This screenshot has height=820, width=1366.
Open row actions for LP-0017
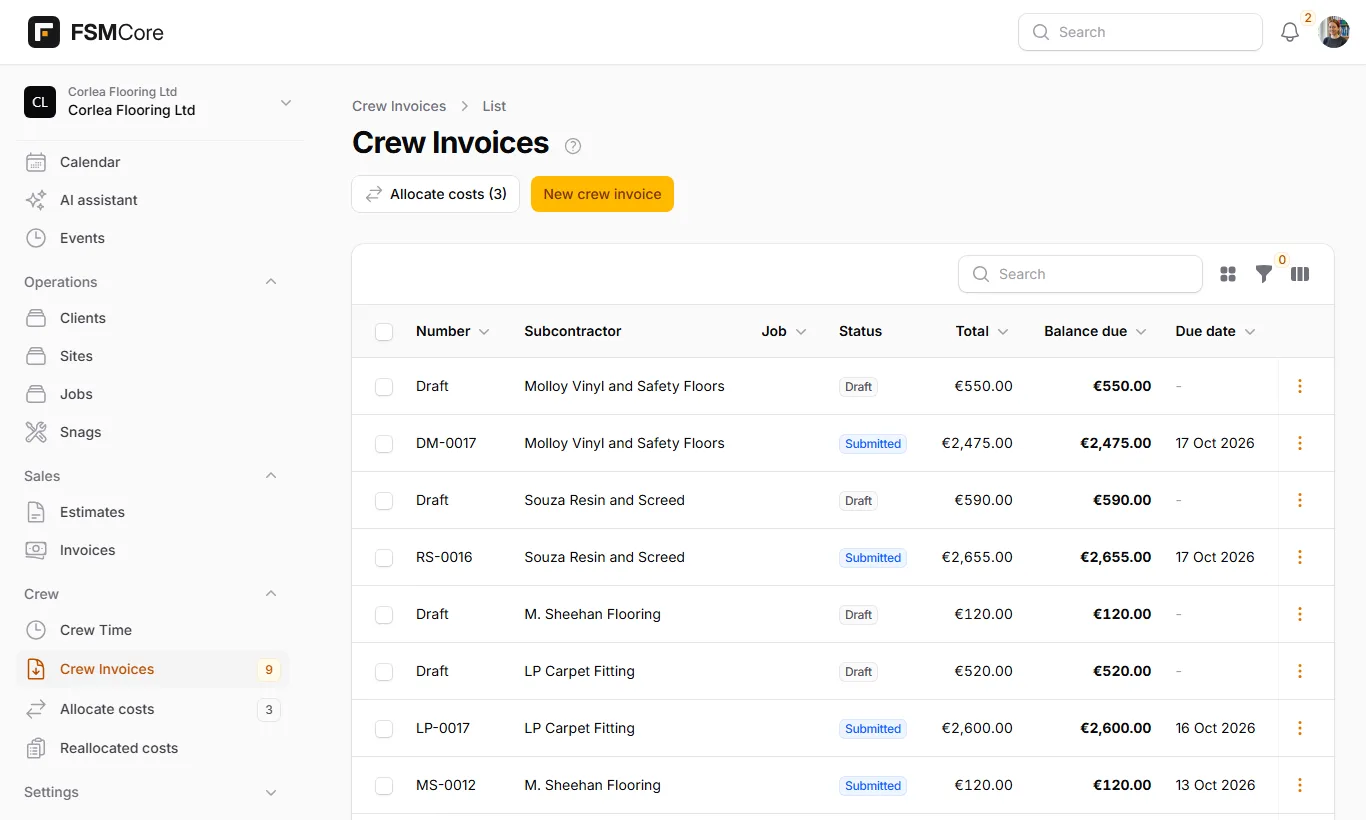click(1300, 728)
